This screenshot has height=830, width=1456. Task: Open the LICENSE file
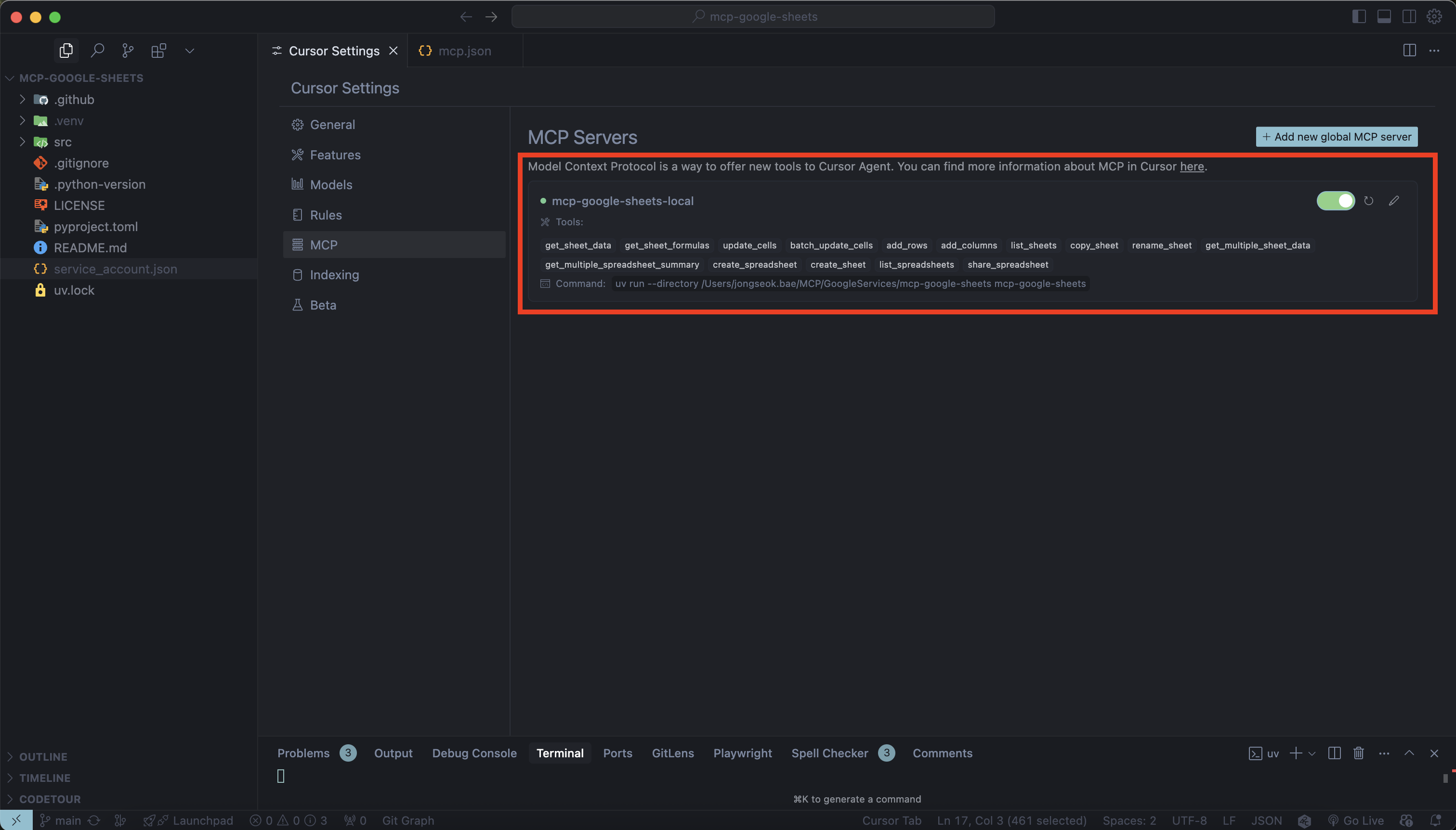point(79,205)
